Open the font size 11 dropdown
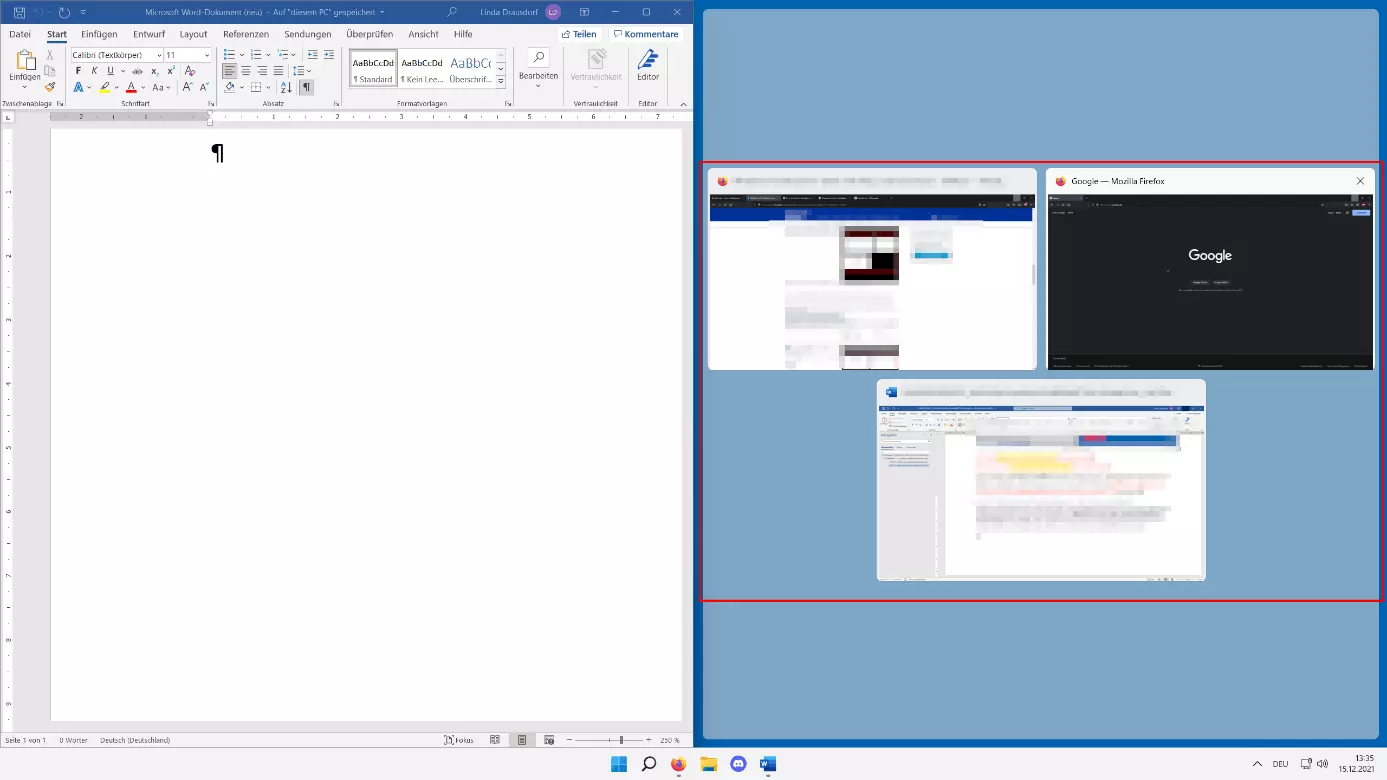This screenshot has width=1387, height=780. point(207,55)
